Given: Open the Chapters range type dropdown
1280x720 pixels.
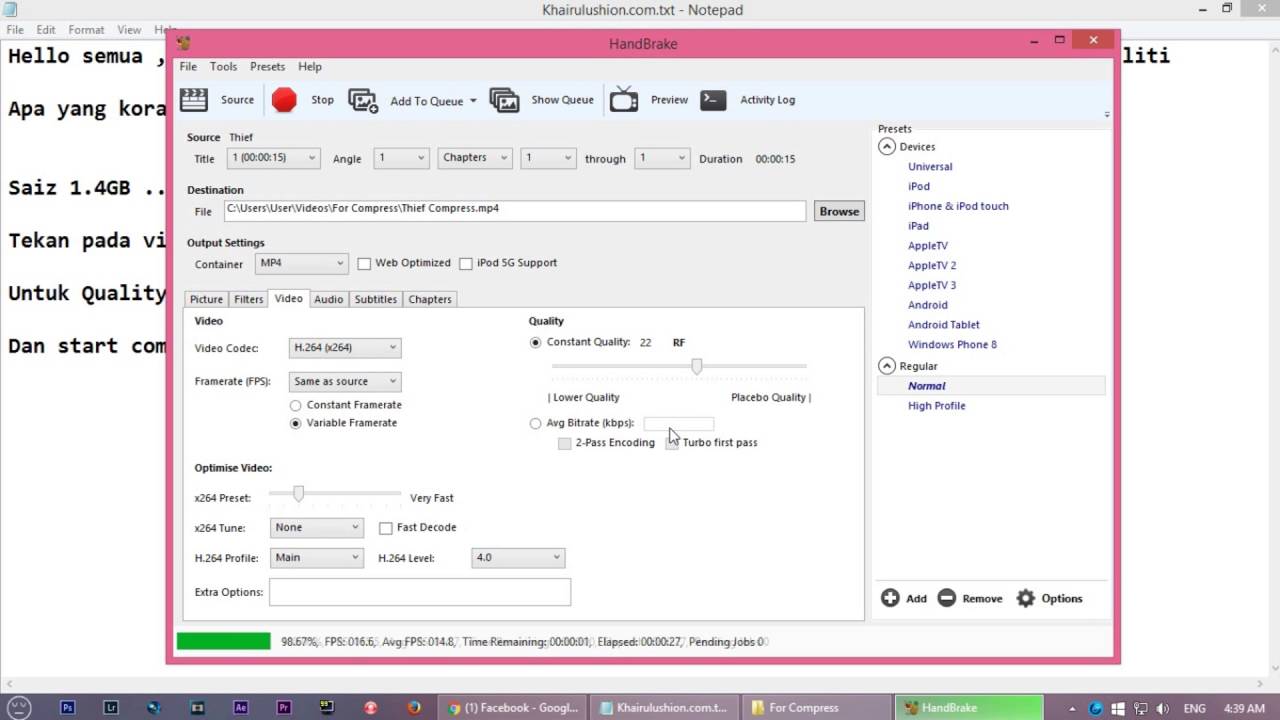Looking at the screenshot, I should pyautogui.click(x=474, y=158).
